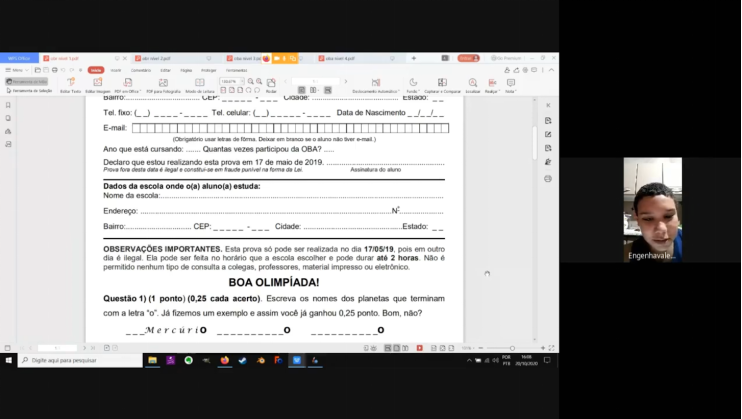This screenshot has height=419, width=742.
Task: Open a new tab with plus button
Action: pos(414,58)
